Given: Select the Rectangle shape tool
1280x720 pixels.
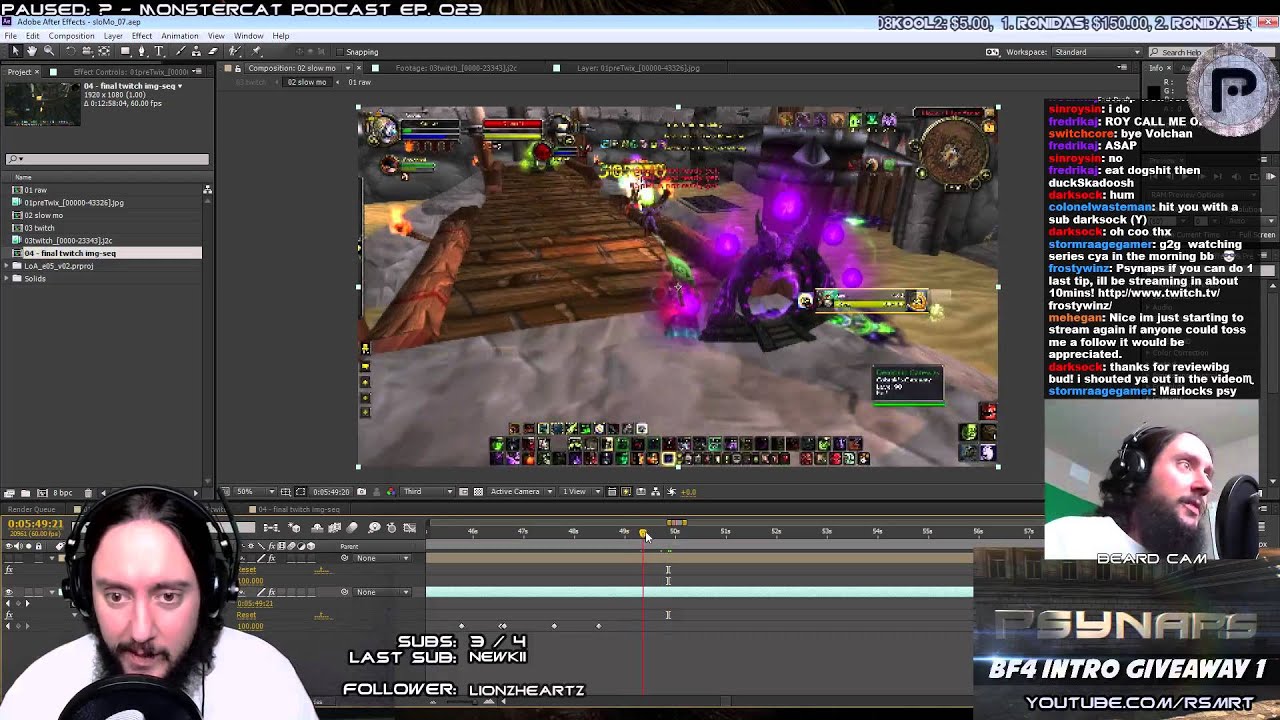Looking at the screenshot, I should 125,51.
